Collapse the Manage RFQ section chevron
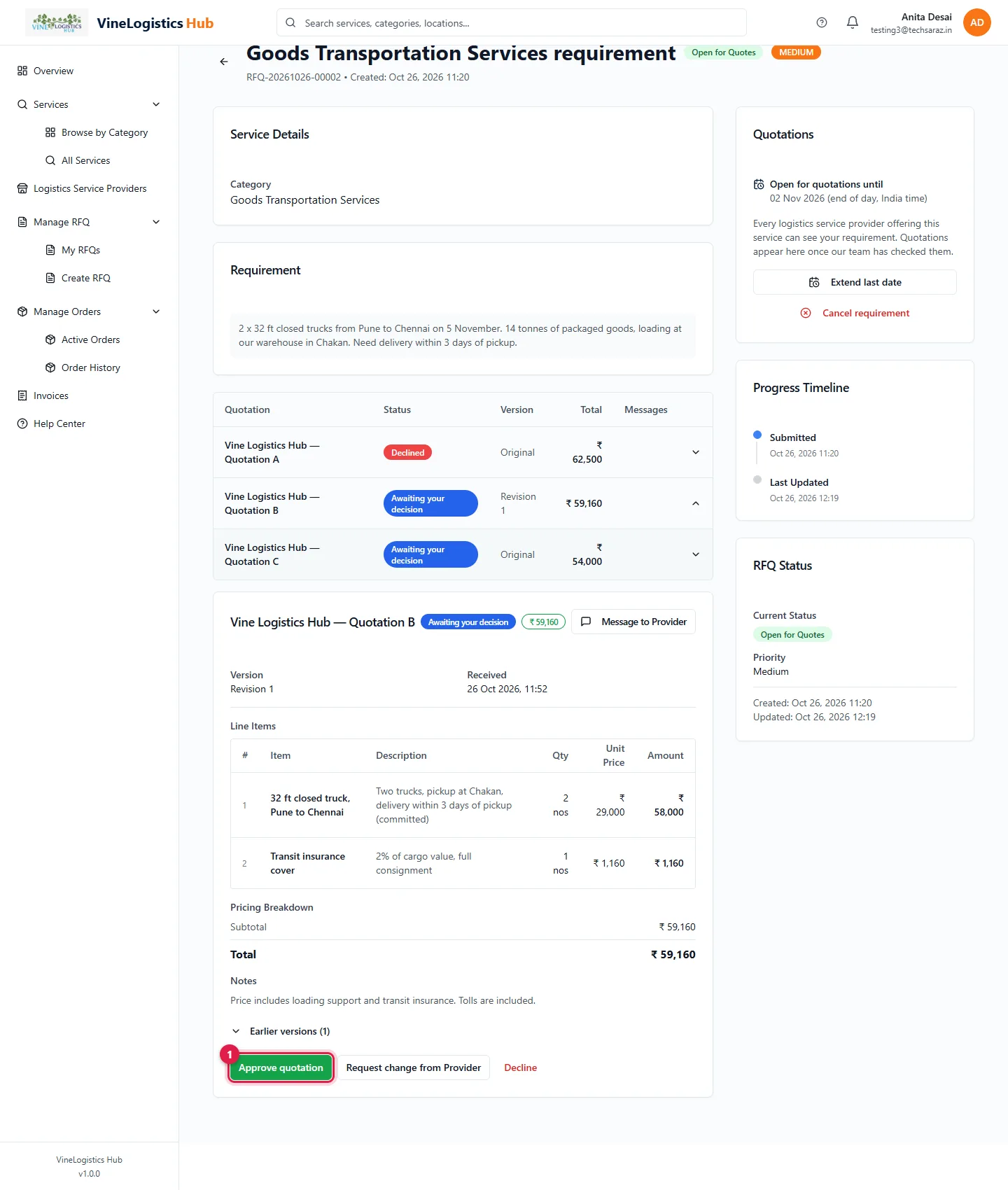 coord(156,222)
